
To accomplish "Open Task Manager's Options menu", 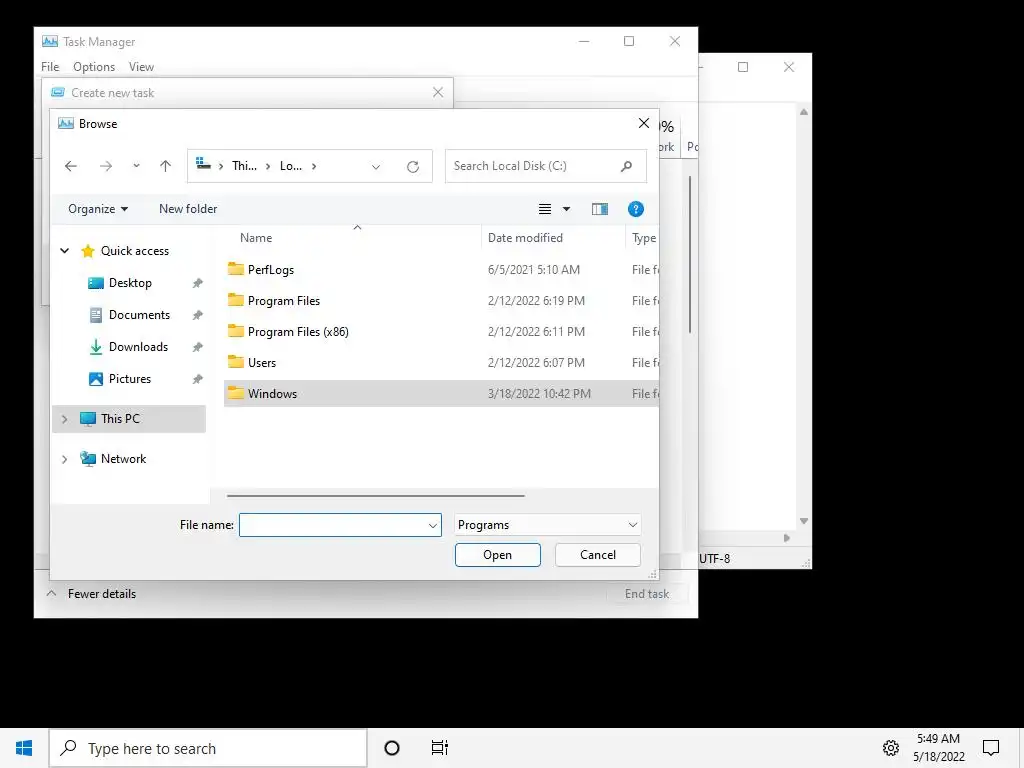I will click(94, 67).
